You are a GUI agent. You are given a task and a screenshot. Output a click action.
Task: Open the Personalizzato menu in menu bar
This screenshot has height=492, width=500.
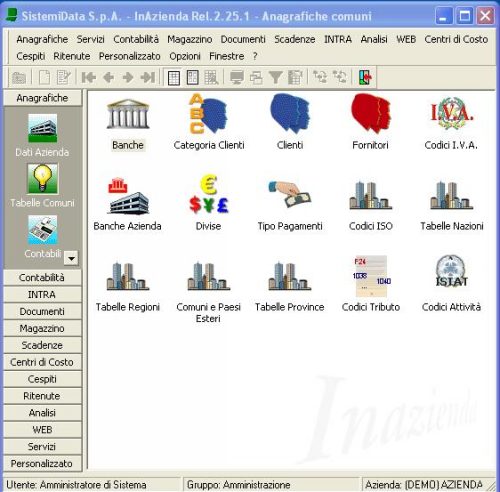[x=130, y=56]
